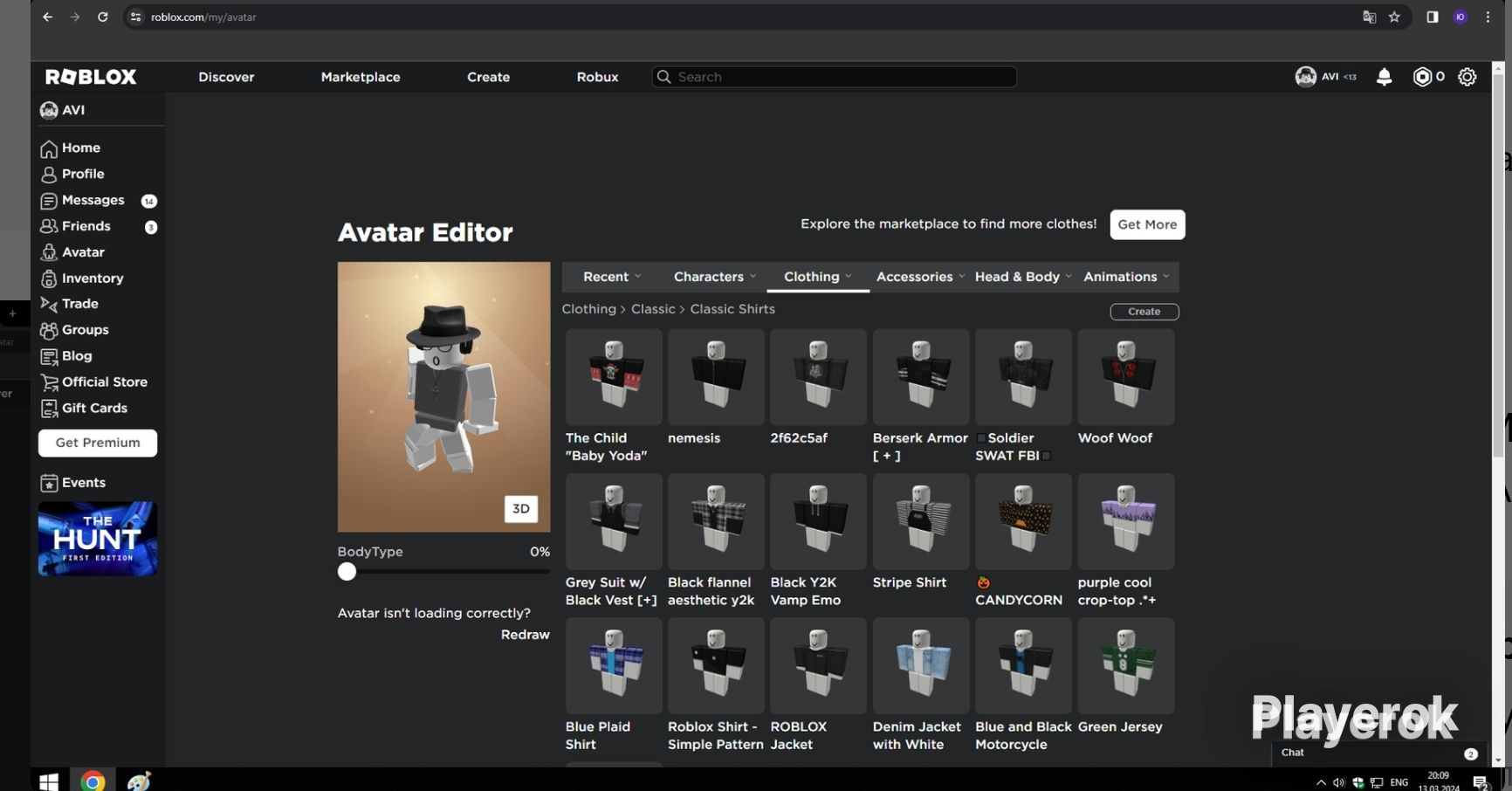Click the translate page icon in the address bar
This screenshot has height=791, width=1512.
point(1369,17)
